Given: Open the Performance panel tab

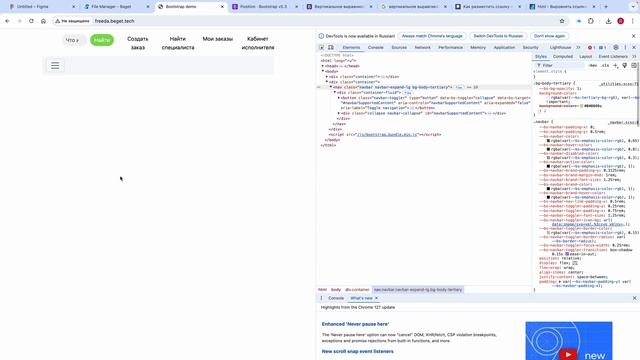Looking at the screenshot, I should click(x=450, y=48).
